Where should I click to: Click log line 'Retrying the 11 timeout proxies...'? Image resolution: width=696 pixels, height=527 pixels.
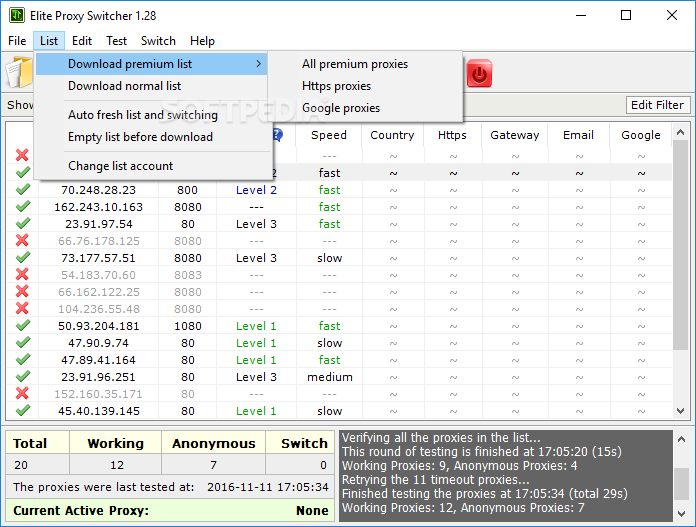(x=435, y=479)
